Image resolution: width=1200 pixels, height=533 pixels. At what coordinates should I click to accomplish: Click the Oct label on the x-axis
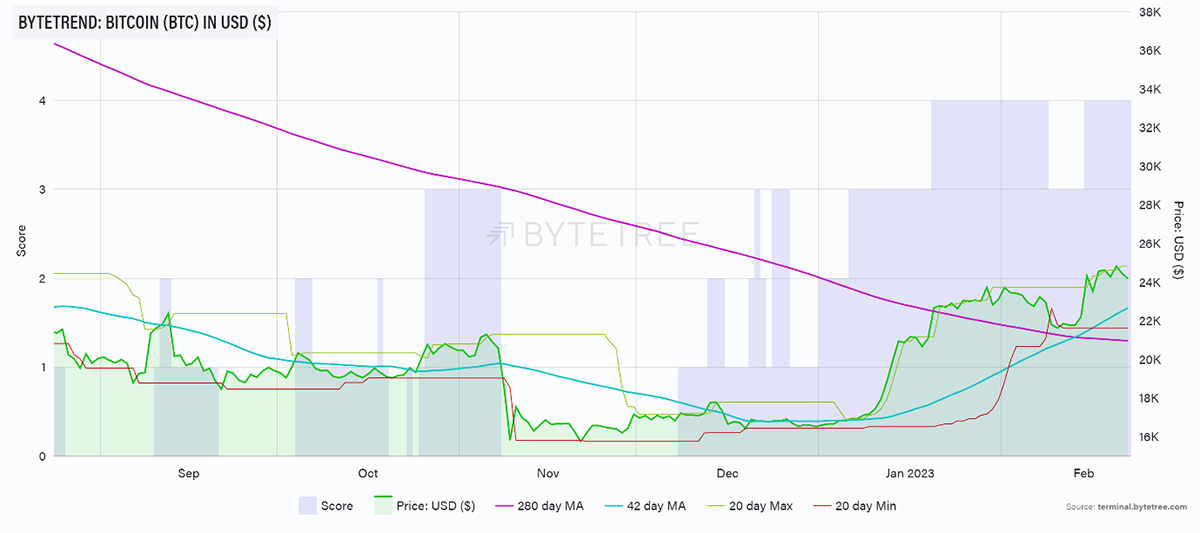coord(367,472)
